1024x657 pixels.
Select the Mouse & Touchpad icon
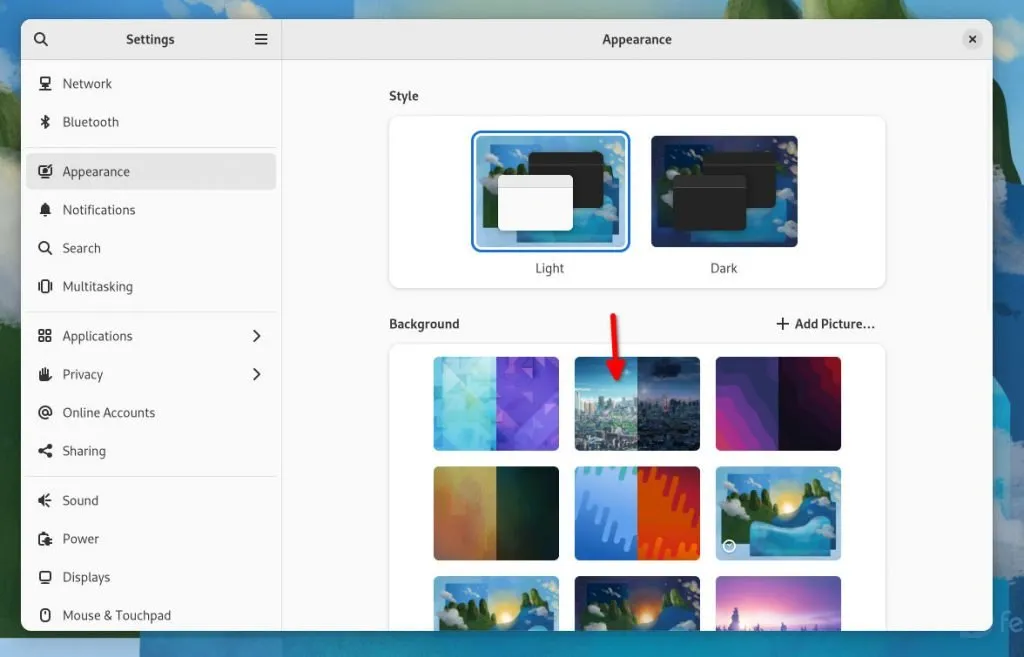[46, 615]
